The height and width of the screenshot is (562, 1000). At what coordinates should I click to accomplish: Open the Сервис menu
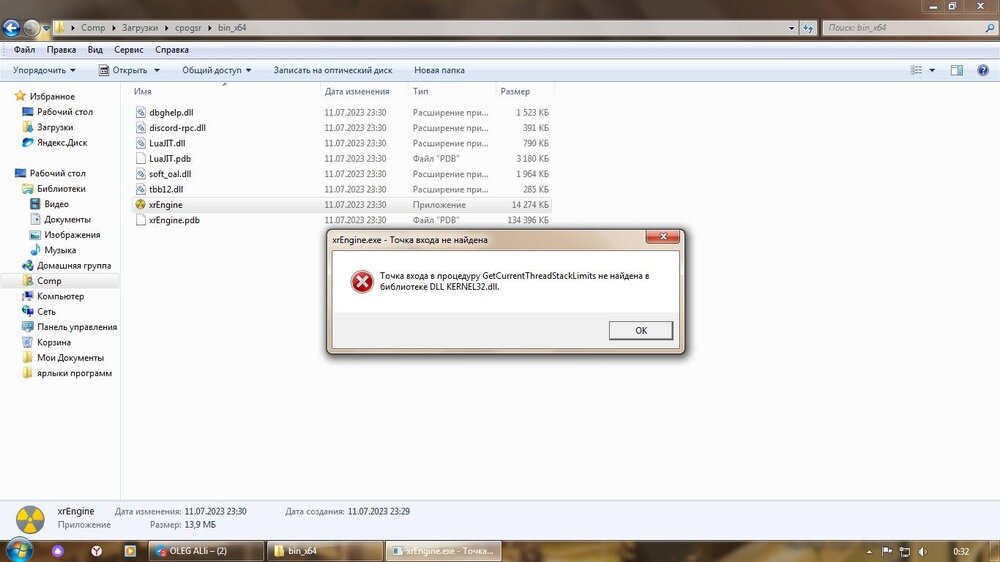pos(129,50)
